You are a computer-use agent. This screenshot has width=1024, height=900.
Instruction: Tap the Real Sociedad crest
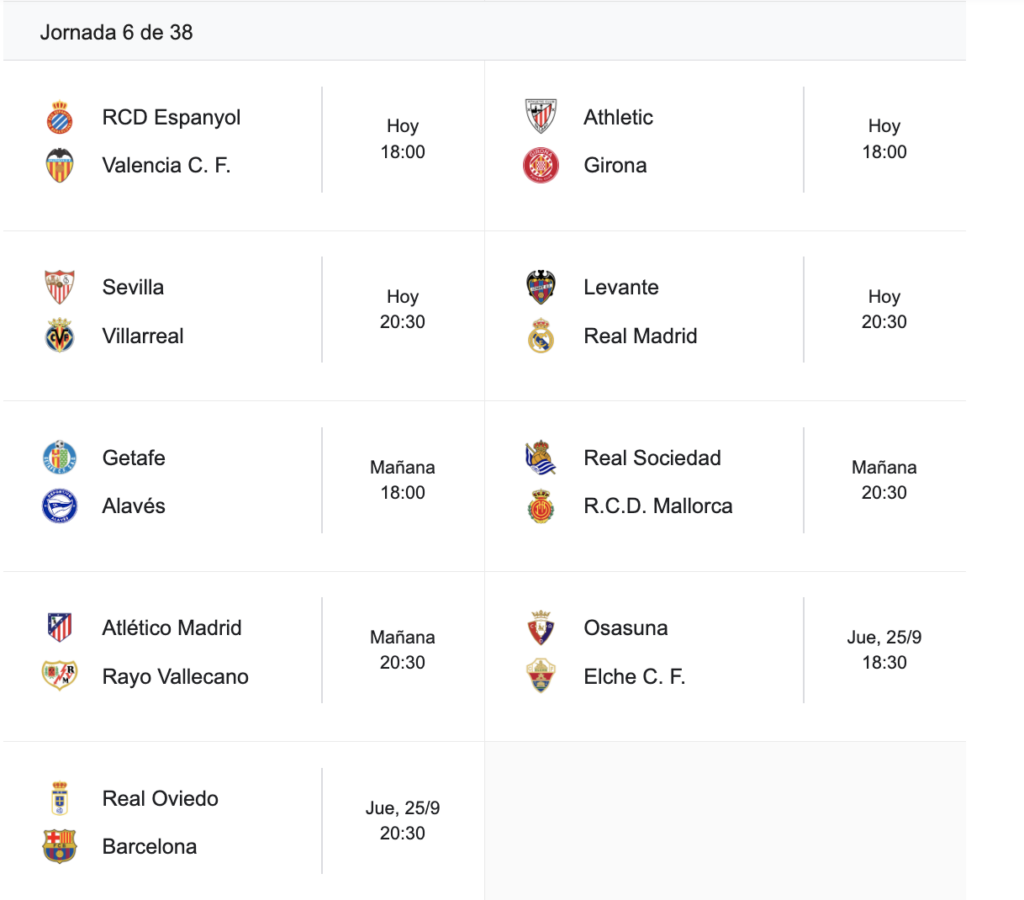(541, 458)
